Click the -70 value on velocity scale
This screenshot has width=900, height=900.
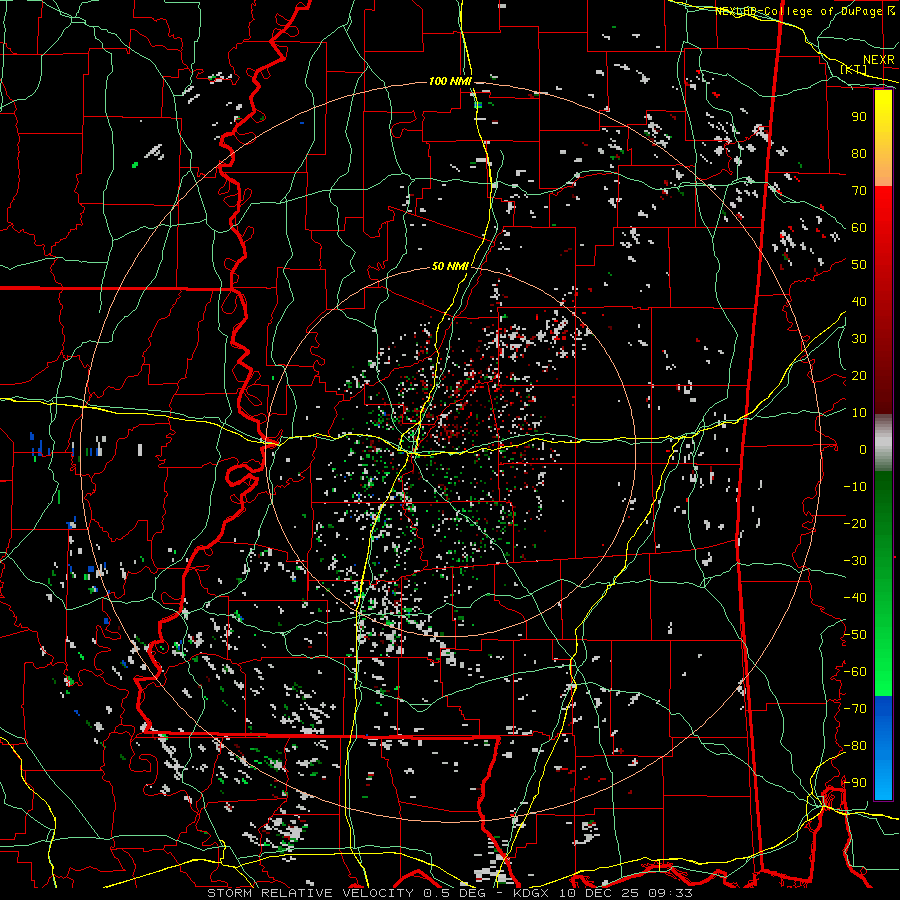click(x=855, y=709)
